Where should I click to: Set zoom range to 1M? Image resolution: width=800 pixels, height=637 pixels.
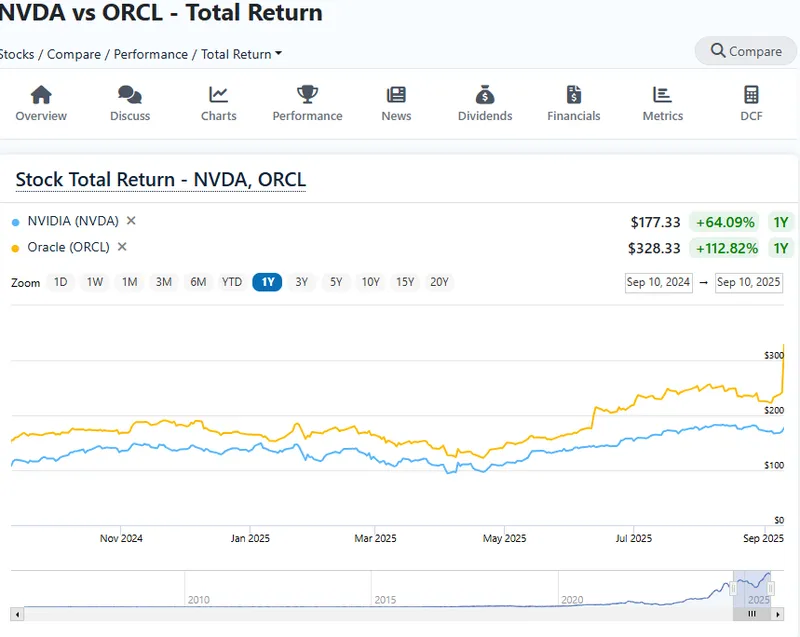130,282
